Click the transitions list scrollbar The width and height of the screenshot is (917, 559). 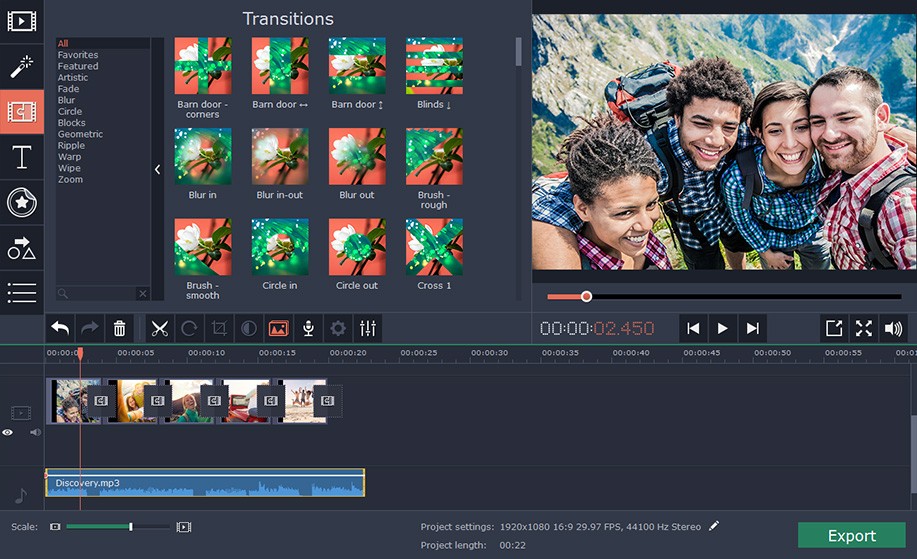pyautogui.click(x=518, y=51)
